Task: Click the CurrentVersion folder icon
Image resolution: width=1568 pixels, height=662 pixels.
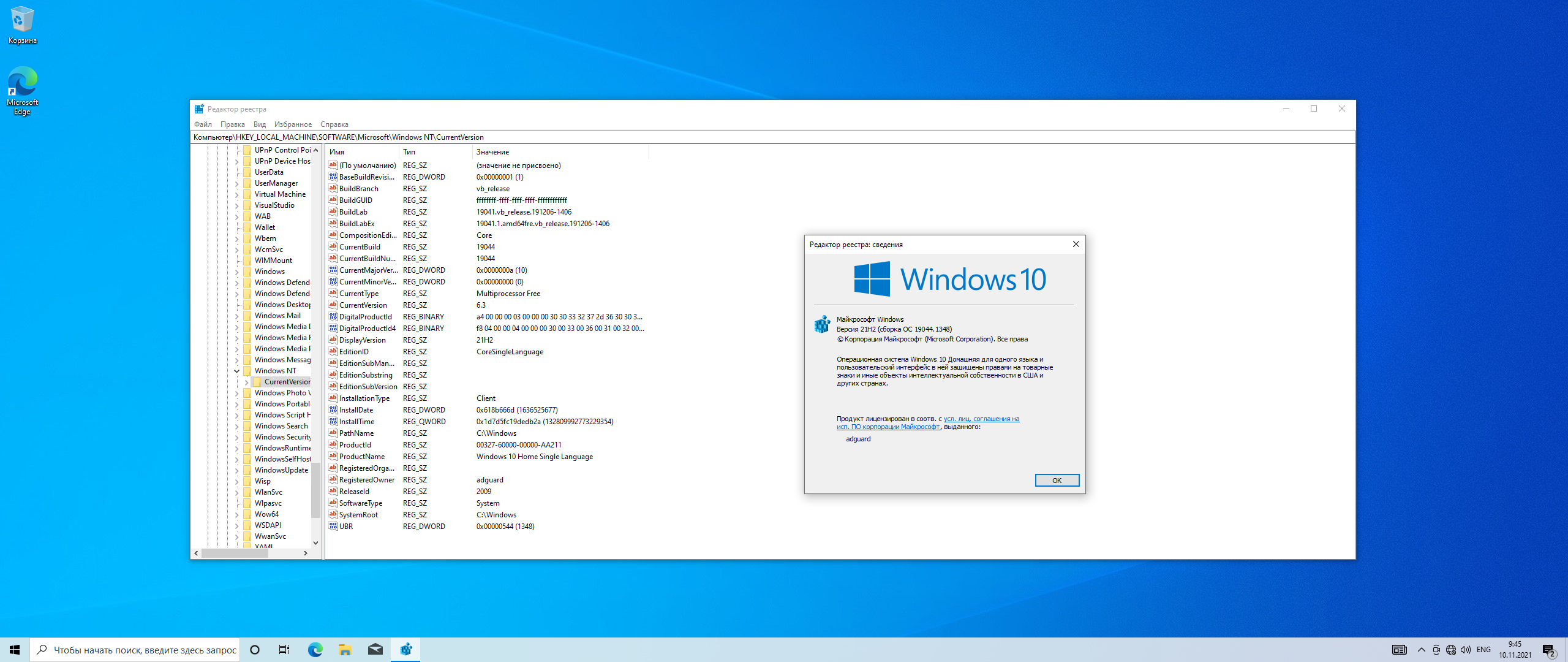Action: pyautogui.click(x=257, y=382)
